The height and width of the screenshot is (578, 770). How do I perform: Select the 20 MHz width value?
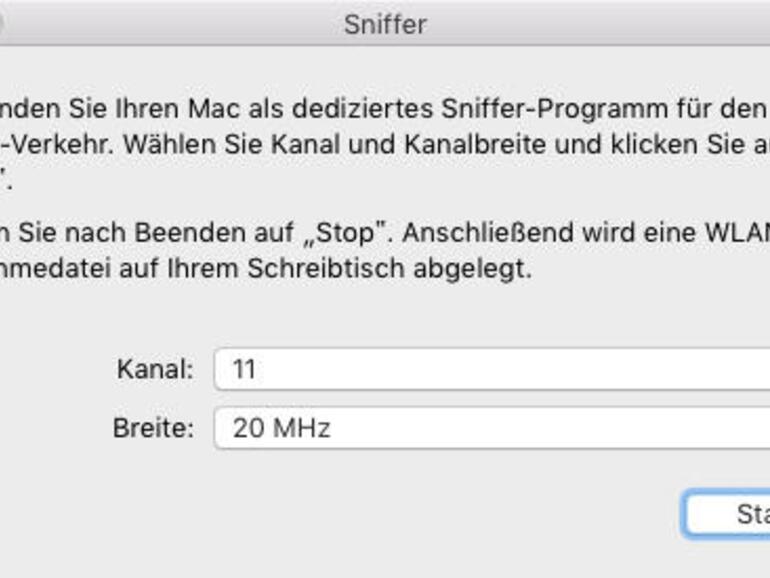pyautogui.click(x=281, y=428)
